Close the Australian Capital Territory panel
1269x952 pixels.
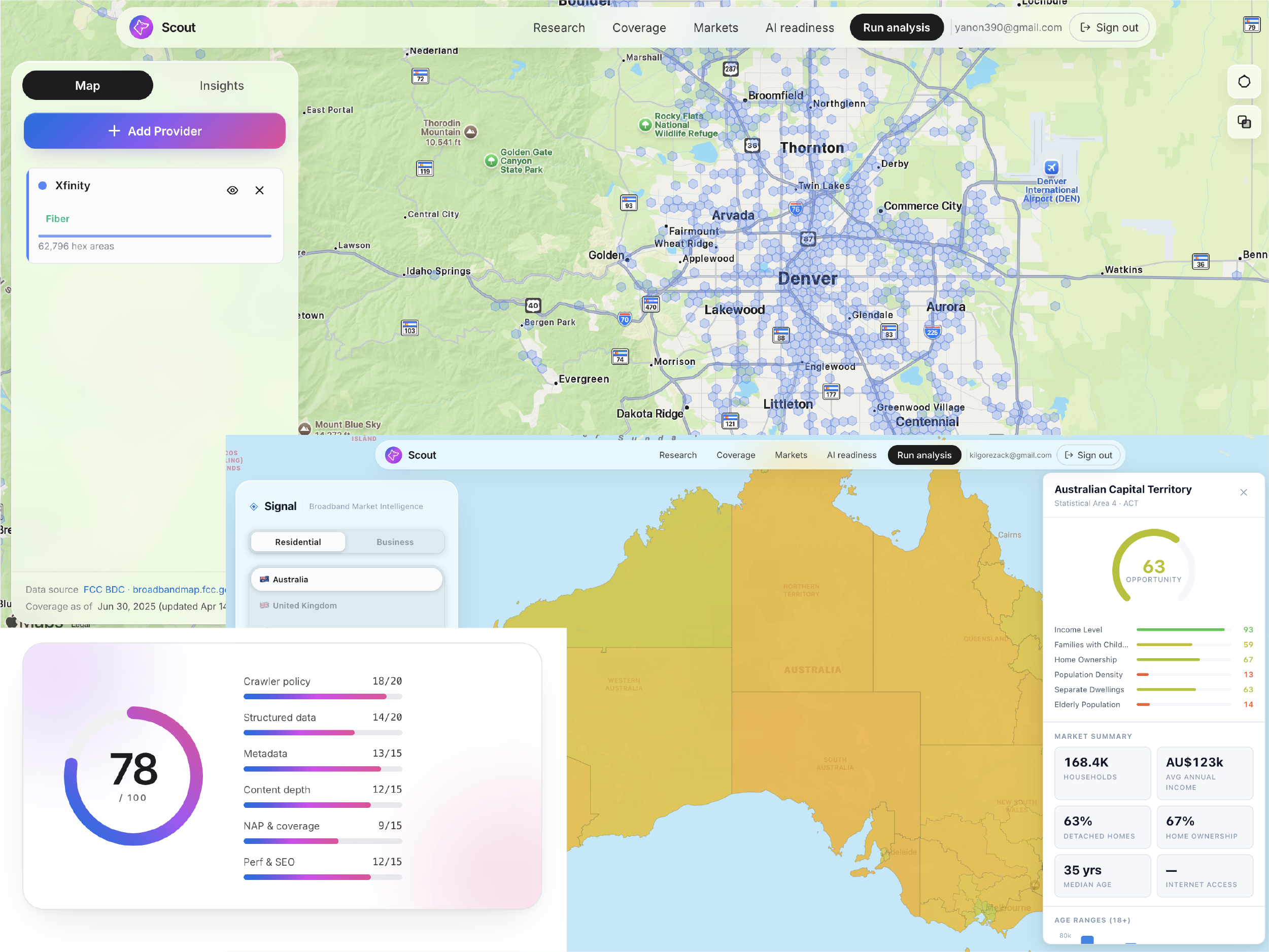click(1243, 492)
